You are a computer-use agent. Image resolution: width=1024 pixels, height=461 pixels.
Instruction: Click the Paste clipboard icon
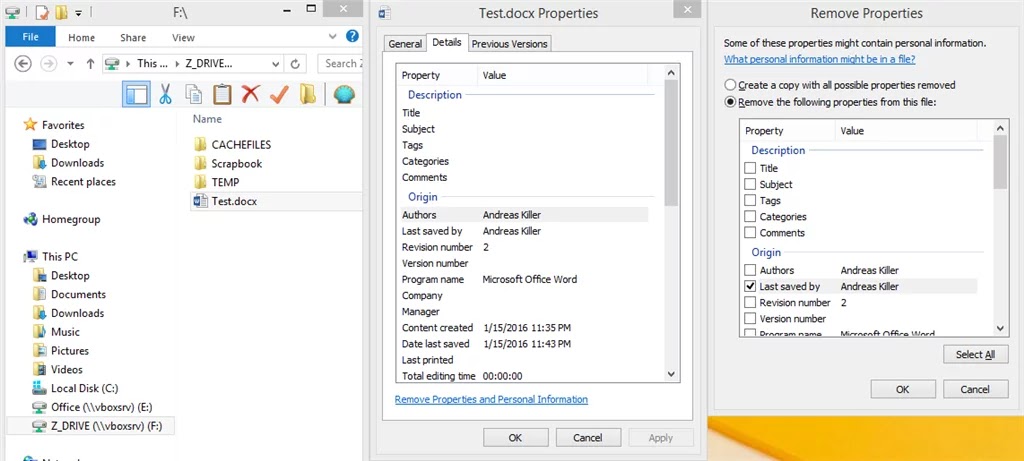click(x=222, y=95)
